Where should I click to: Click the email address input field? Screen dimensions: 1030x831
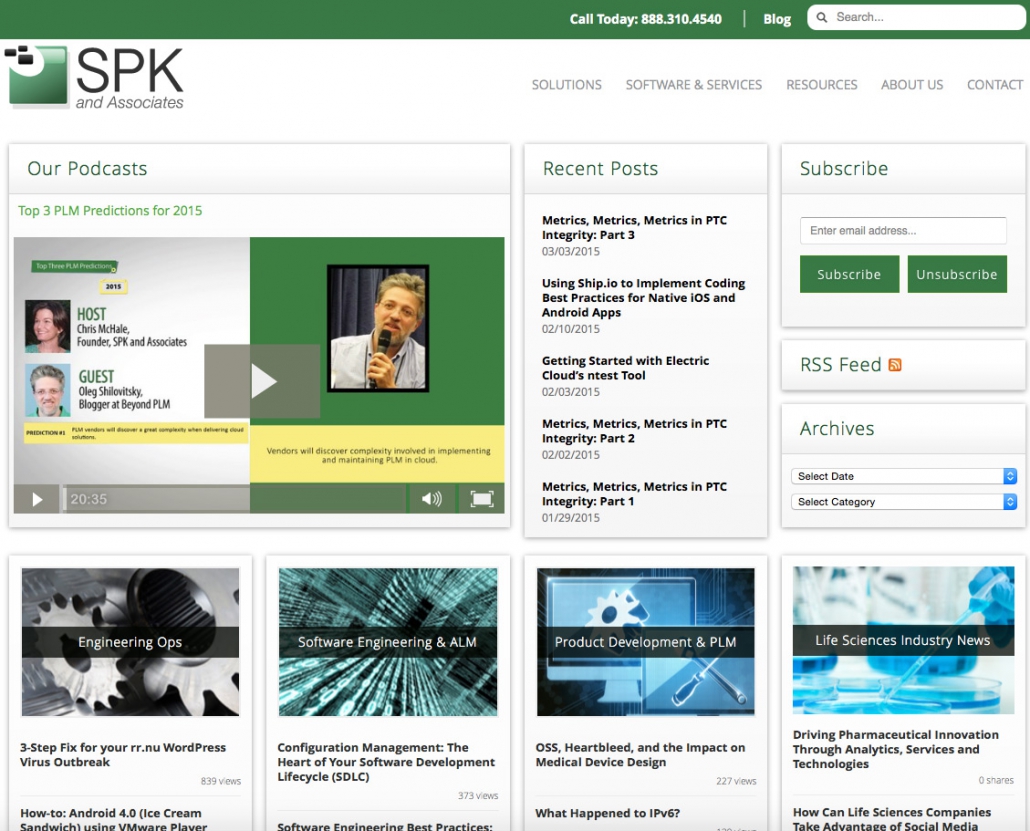pos(902,230)
